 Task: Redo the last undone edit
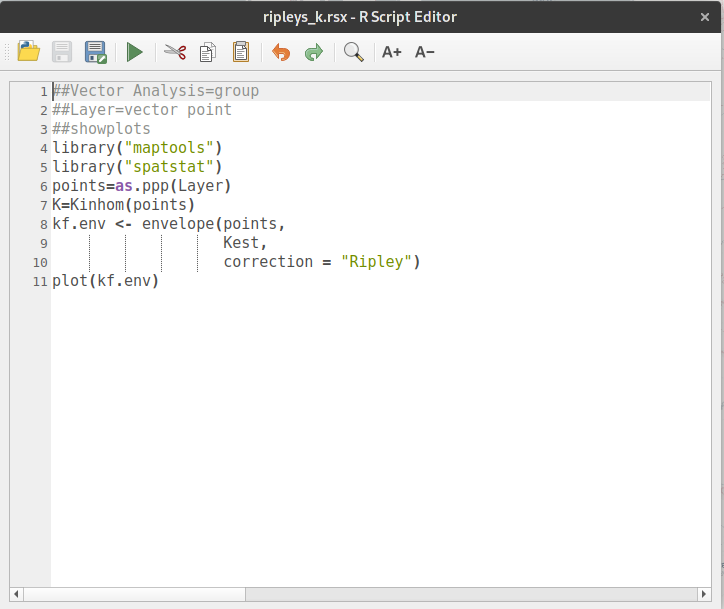pos(314,52)
